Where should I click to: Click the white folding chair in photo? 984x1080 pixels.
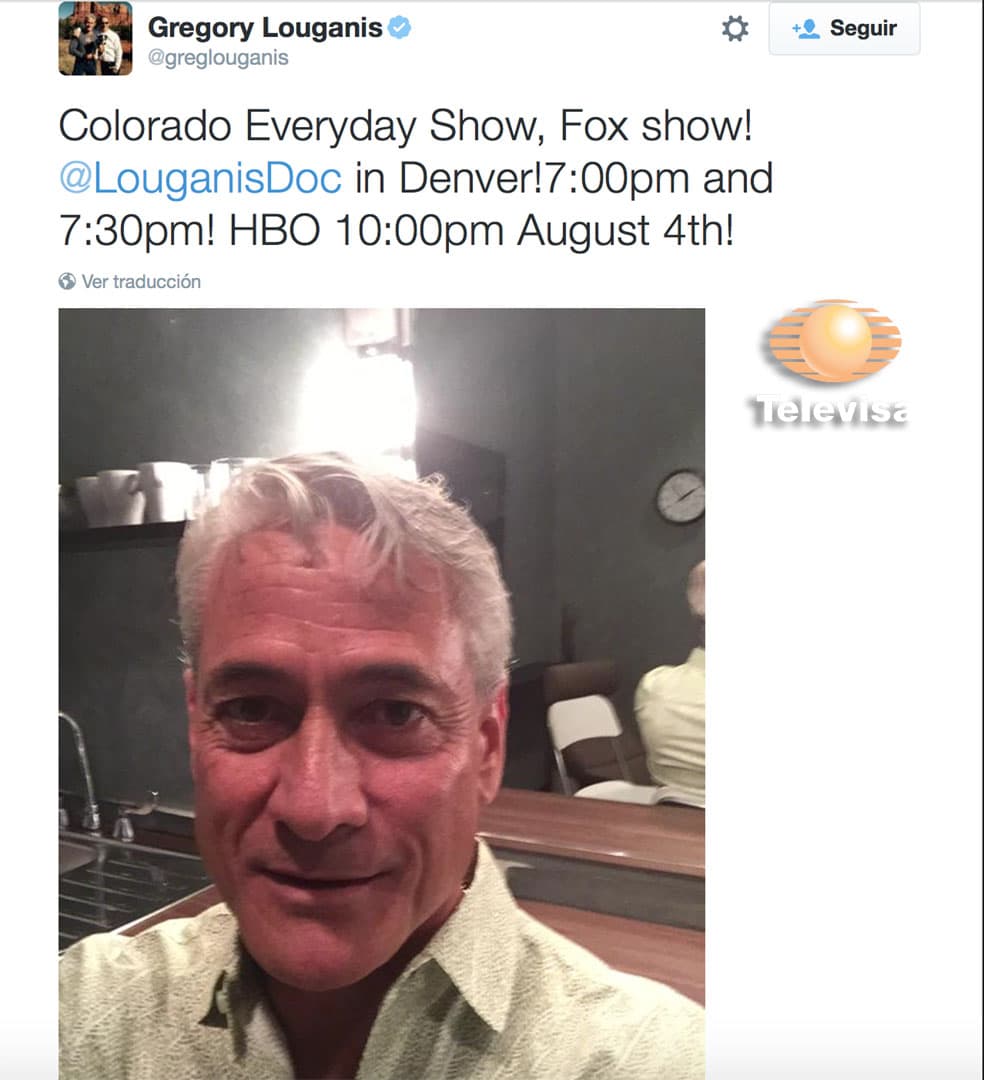[585, 744]
